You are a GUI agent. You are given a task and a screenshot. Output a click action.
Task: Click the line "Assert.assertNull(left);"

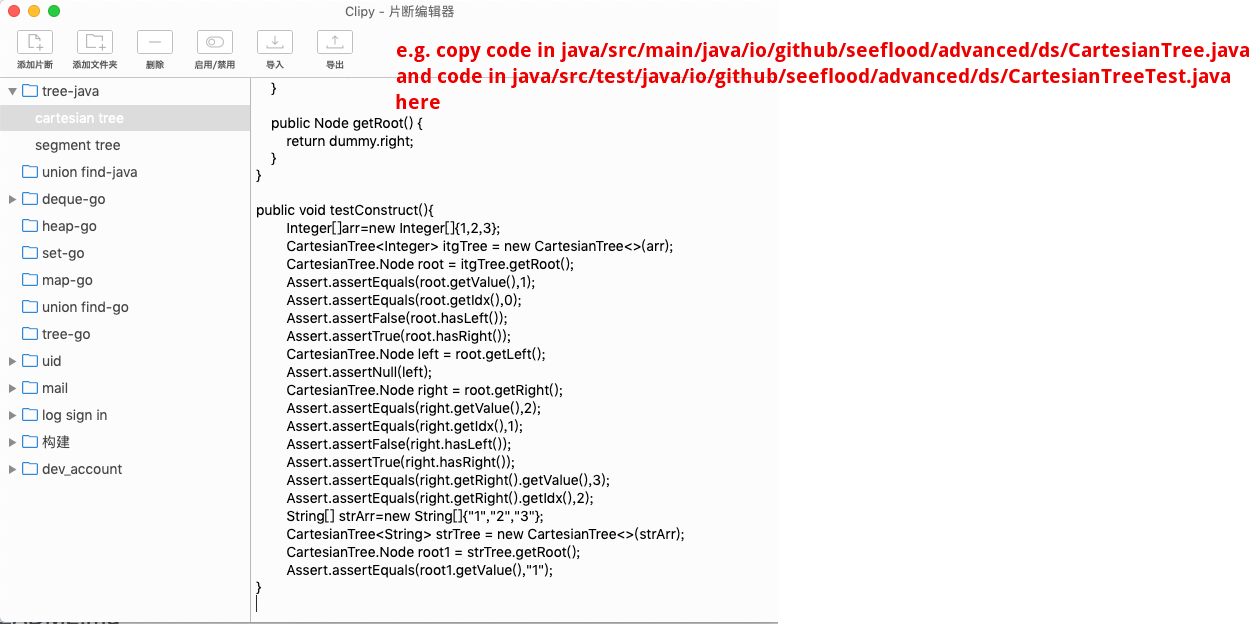point(359,372)
